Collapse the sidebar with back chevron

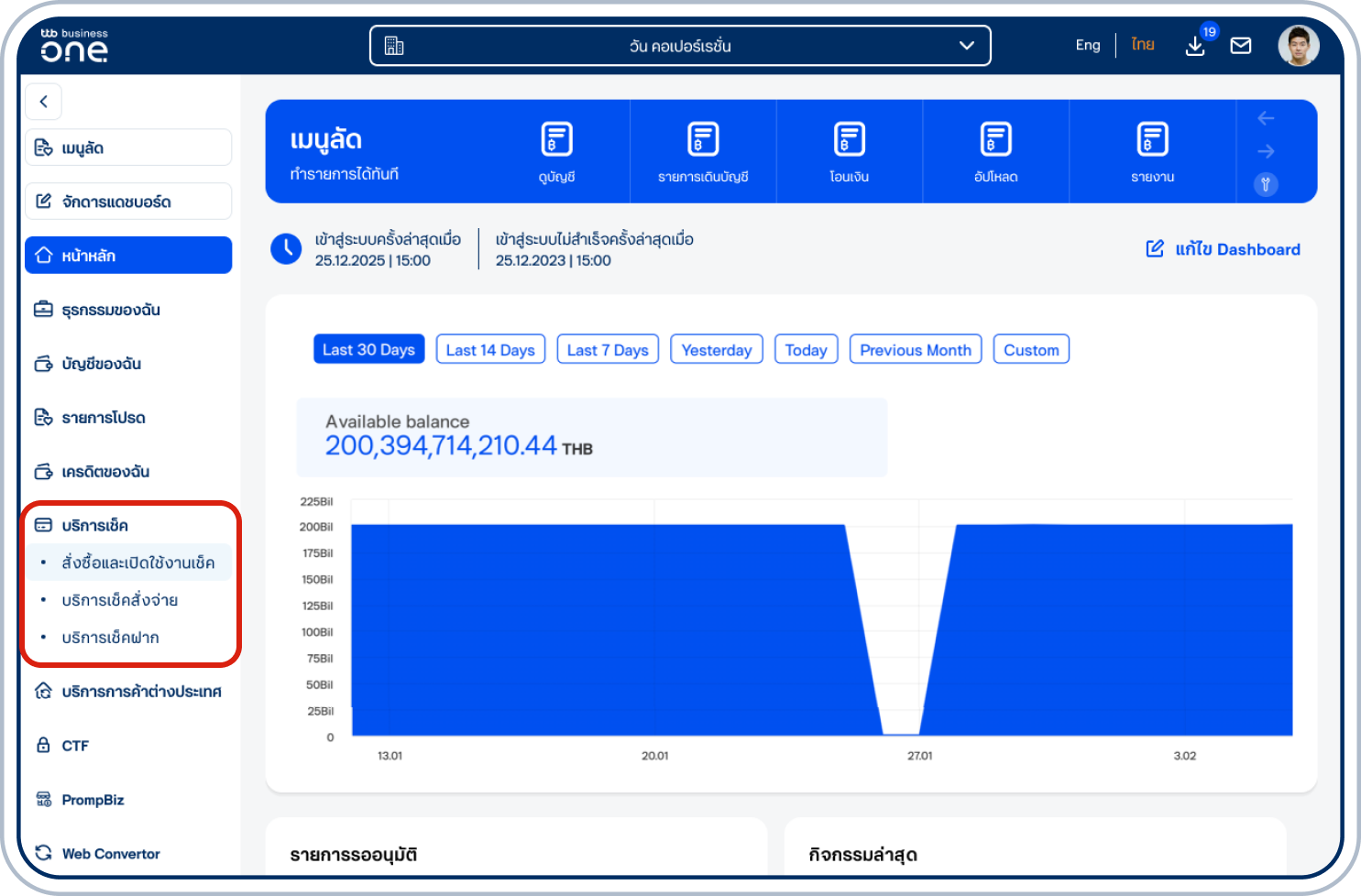point(43,102)
